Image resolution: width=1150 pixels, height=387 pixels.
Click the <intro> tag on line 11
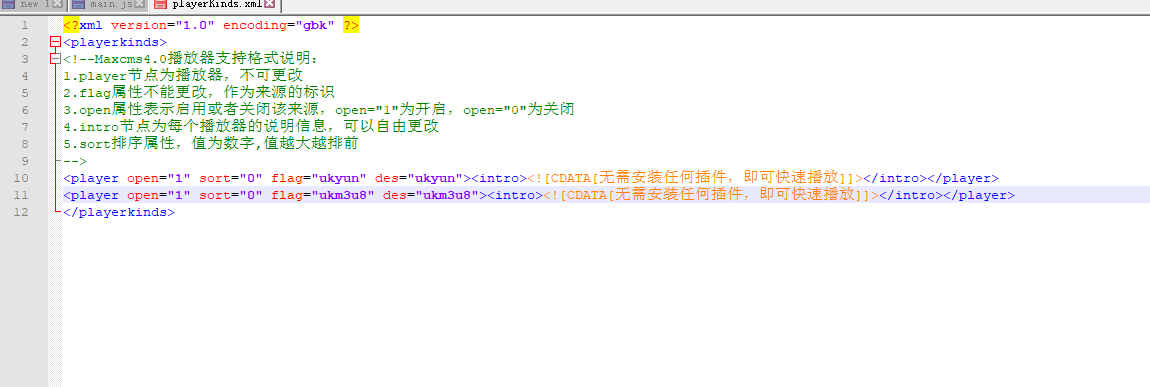click(515, 195)
